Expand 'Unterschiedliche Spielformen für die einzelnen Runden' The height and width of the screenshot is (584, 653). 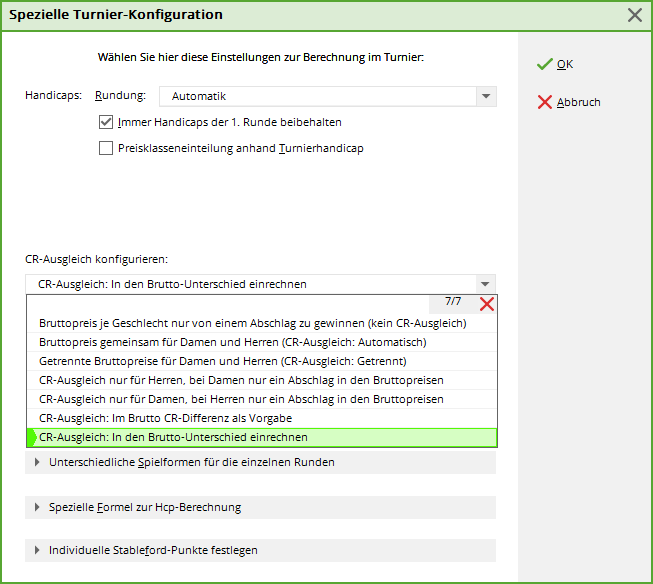click(x=39, y=462)
